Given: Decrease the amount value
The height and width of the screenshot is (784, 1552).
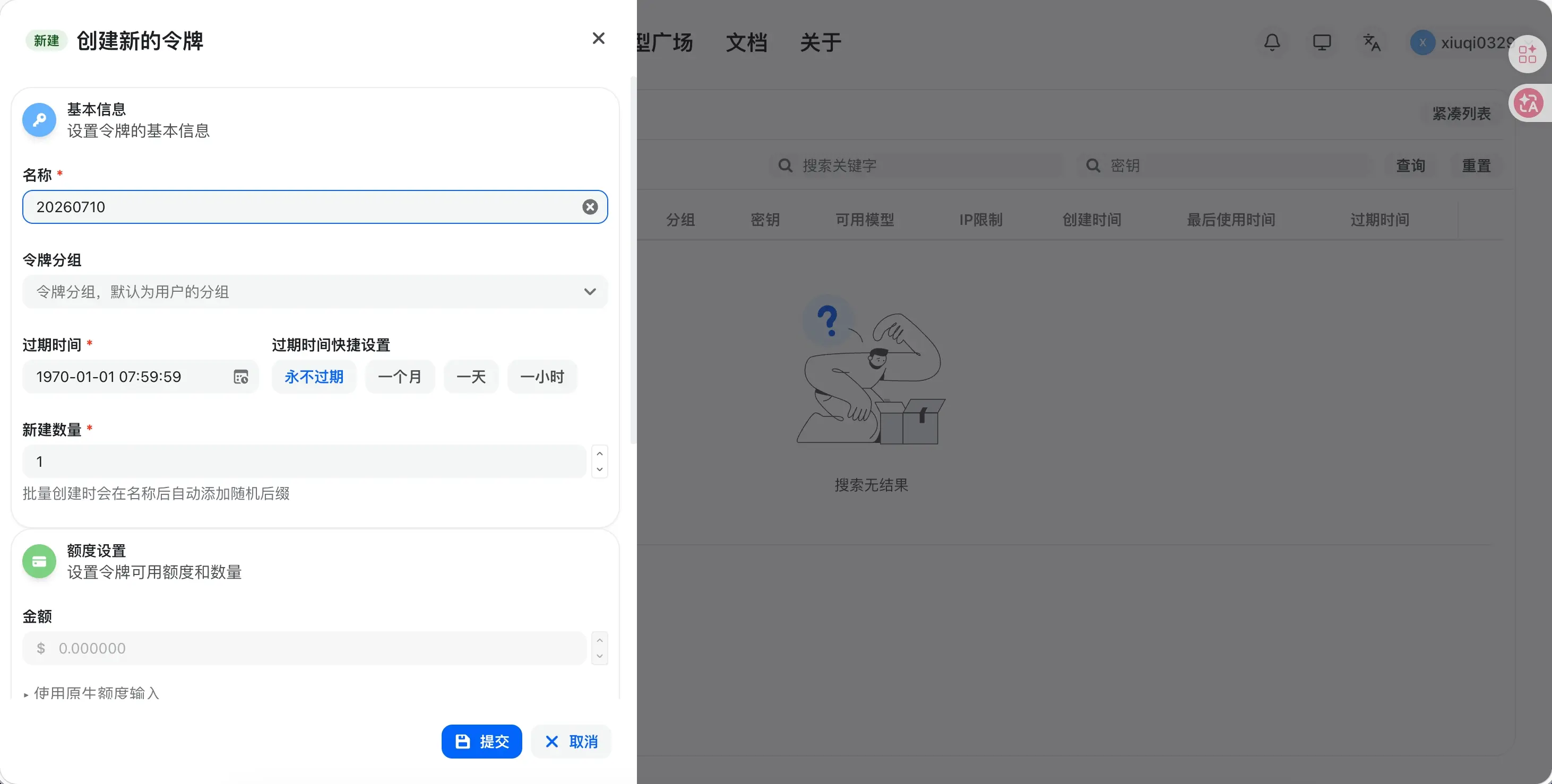Looking at the screenshot, I should coord(599,656).
